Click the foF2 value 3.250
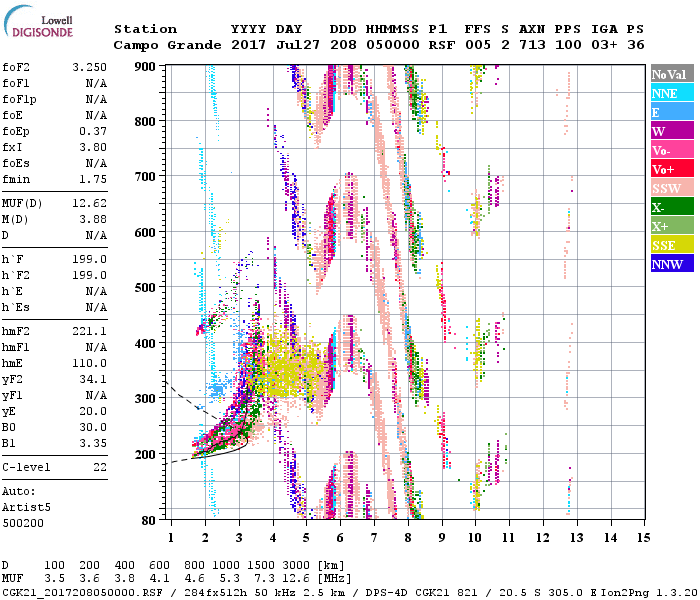 pos(89,70)
